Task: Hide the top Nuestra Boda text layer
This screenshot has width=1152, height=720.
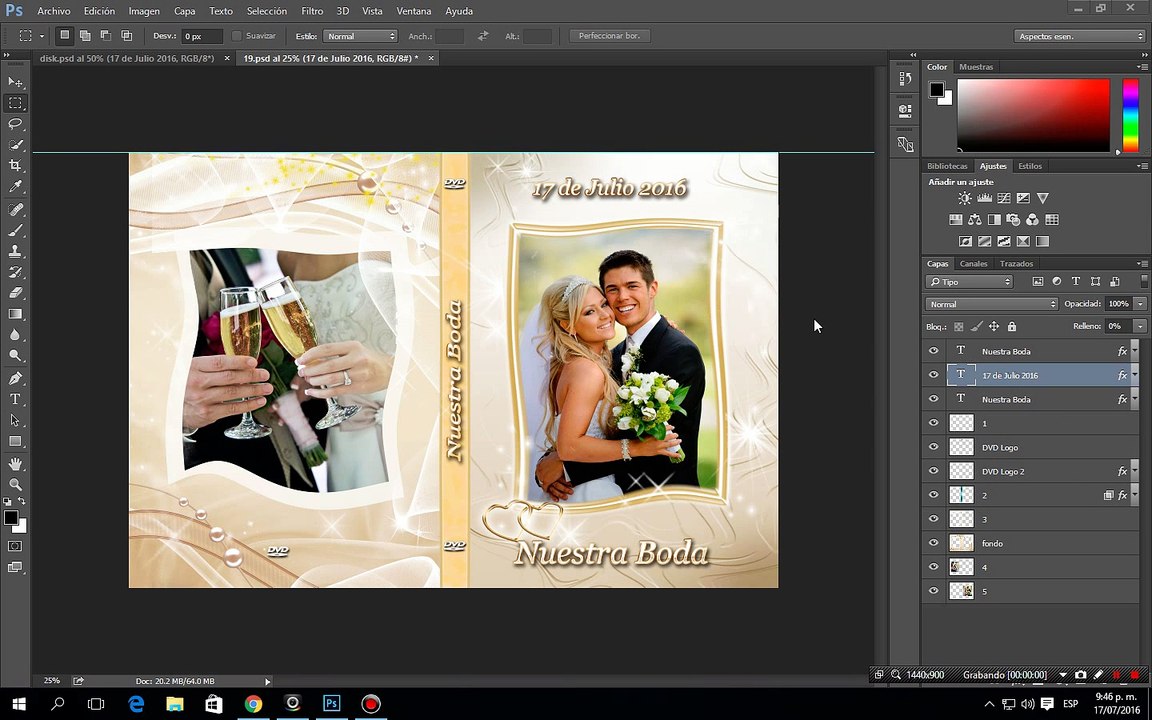Action: pos(934,350)
